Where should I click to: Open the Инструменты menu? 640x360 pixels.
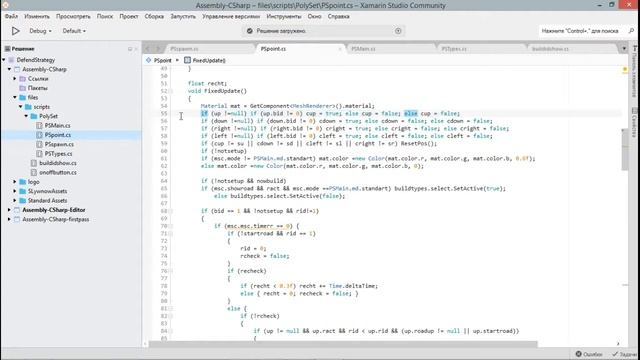click(x=284, y=16)
